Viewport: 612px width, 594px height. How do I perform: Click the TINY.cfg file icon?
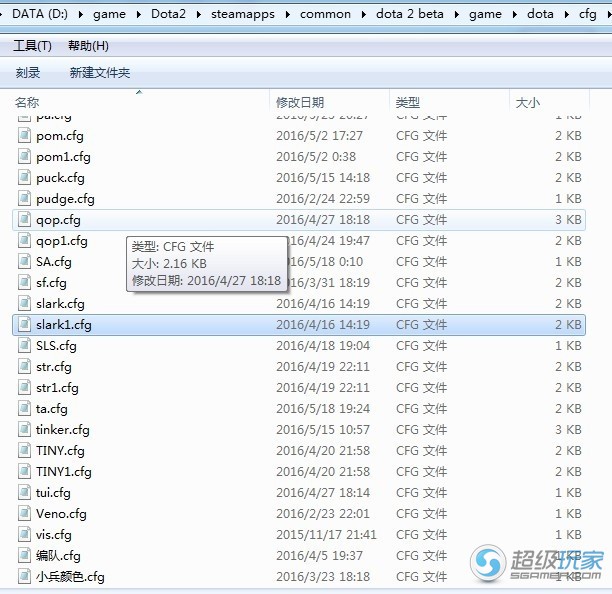point(24,451)
